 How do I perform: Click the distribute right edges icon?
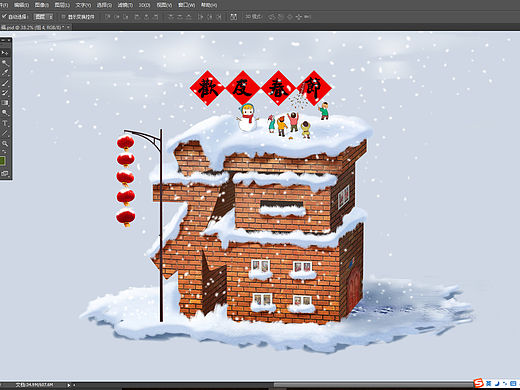point(219,16)
